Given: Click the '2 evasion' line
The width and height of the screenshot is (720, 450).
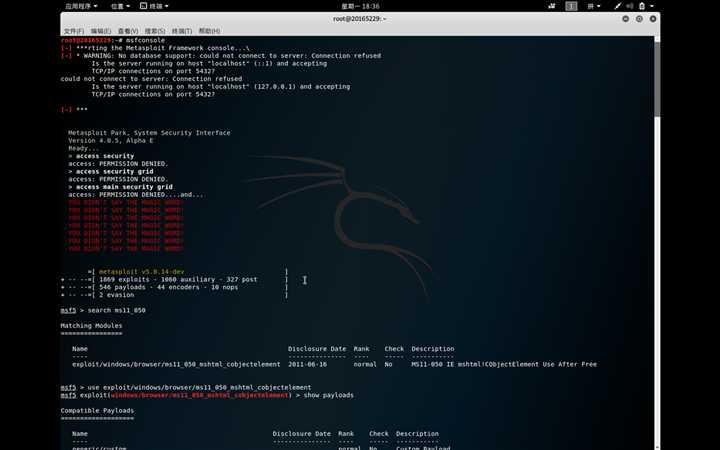Looking at the screenshot, I should (117, 295).
